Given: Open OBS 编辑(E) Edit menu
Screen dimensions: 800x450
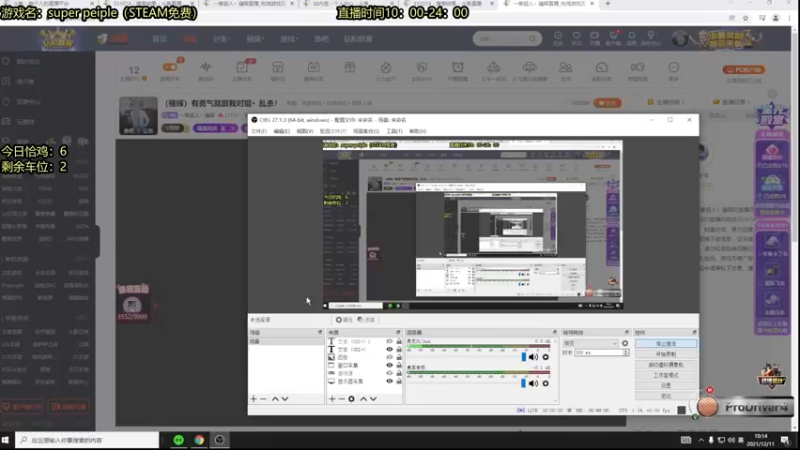Looking at the screenshot, I should [282, 131].
